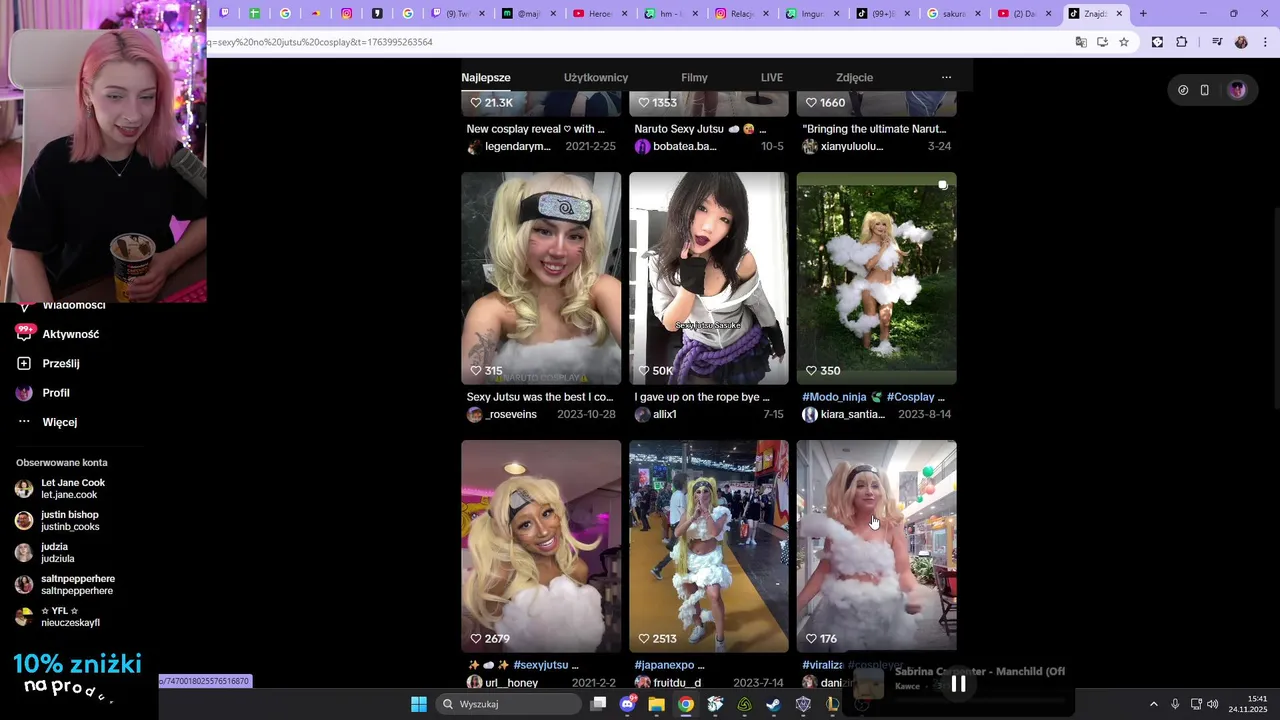Image resolution: width=1280 pixels, height=720 pixels.
Task: Open League of Legends taskbar icon
Action: point(832,704)
